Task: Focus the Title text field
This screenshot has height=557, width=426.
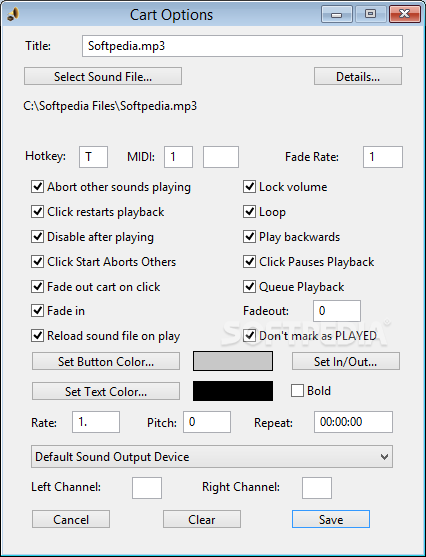Action: 242,46
